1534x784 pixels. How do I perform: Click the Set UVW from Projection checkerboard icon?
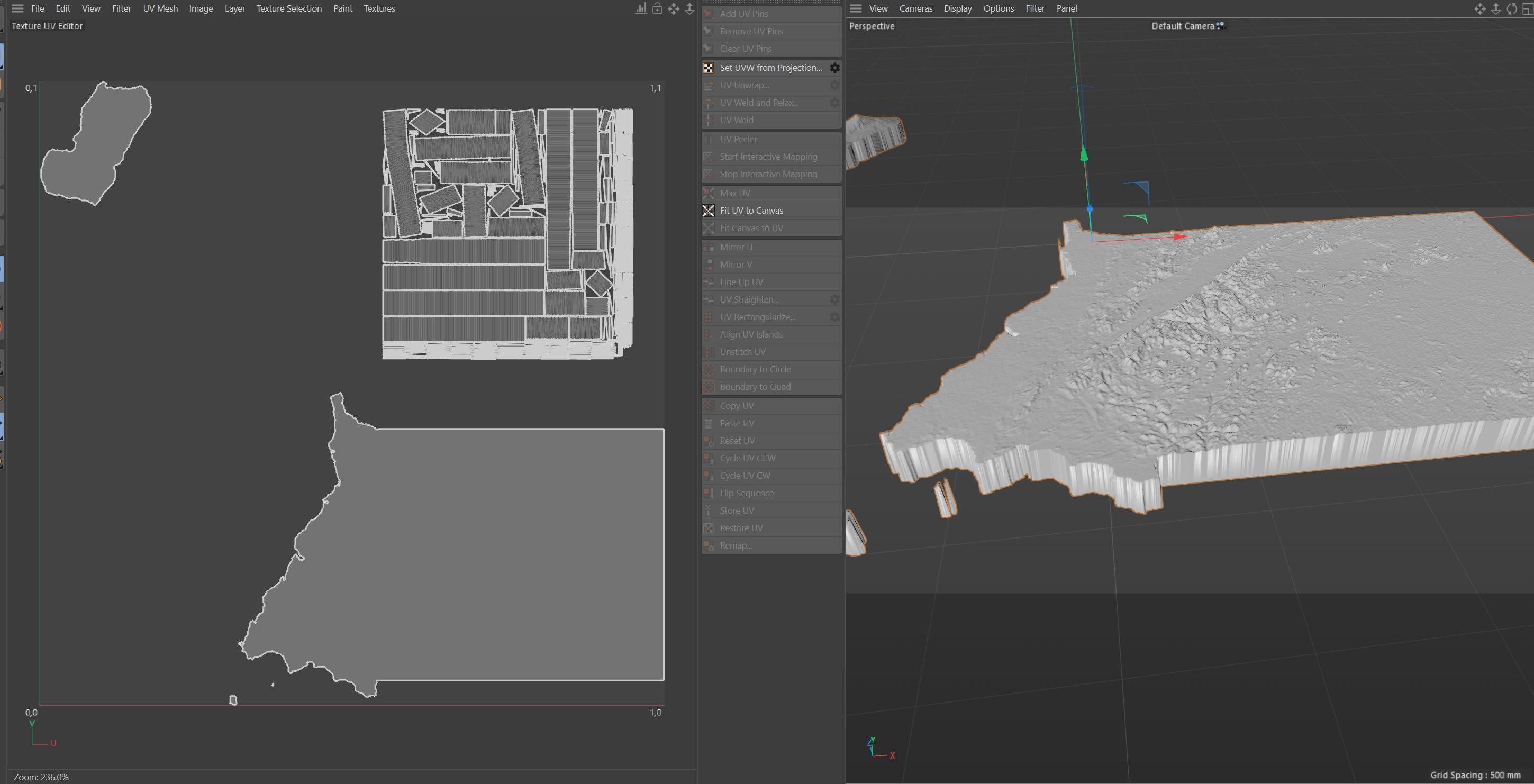pyautogui.click(x=708, y=68)
